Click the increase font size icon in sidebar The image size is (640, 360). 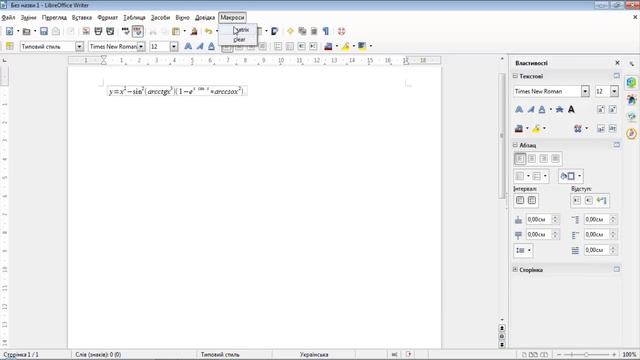(x=601, y=109)
